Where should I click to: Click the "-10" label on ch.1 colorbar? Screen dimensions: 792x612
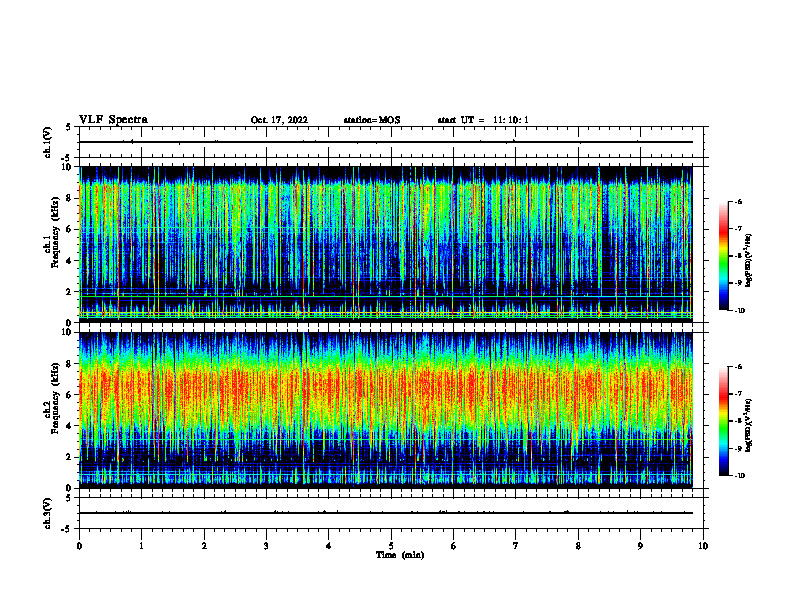[739, 311]
